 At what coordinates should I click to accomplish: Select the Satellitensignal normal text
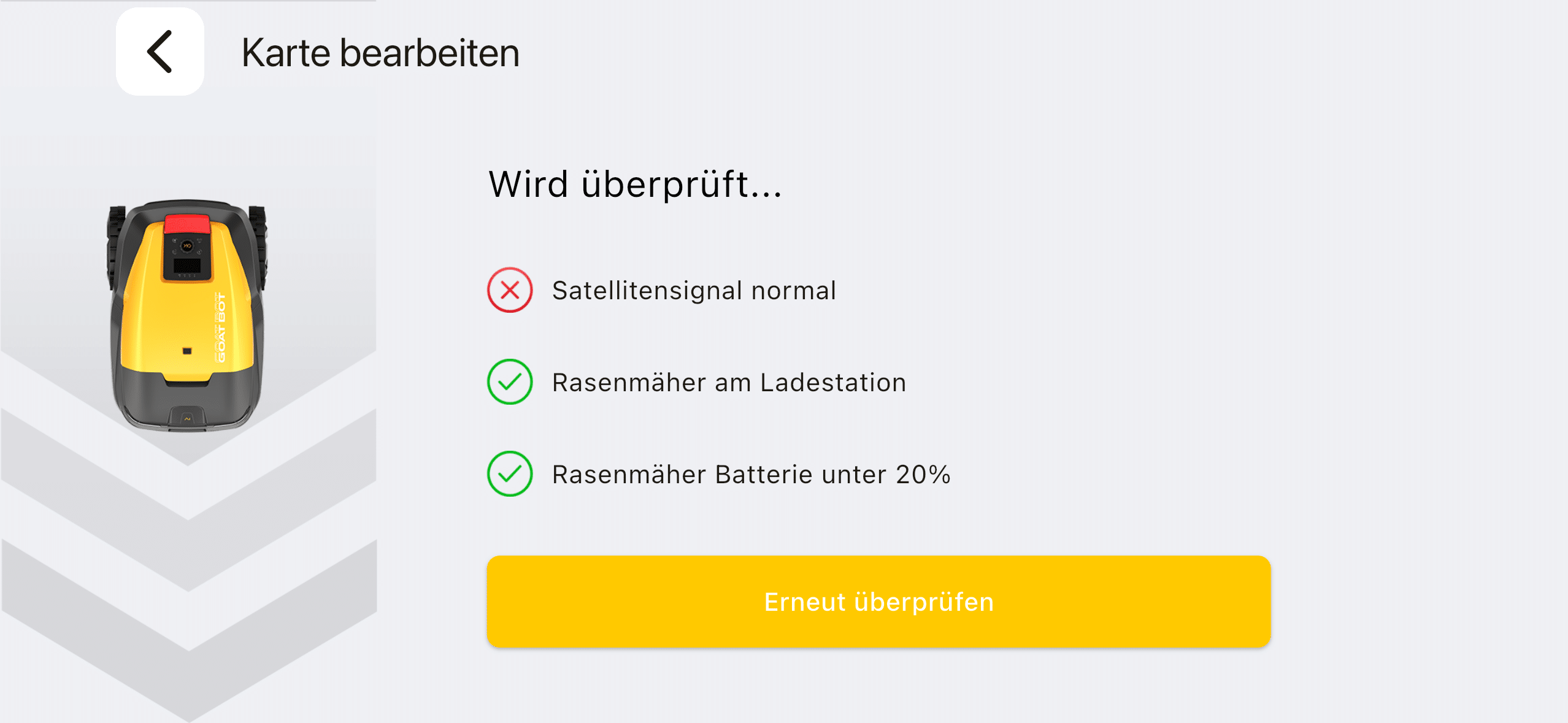(x=694, y=291)
